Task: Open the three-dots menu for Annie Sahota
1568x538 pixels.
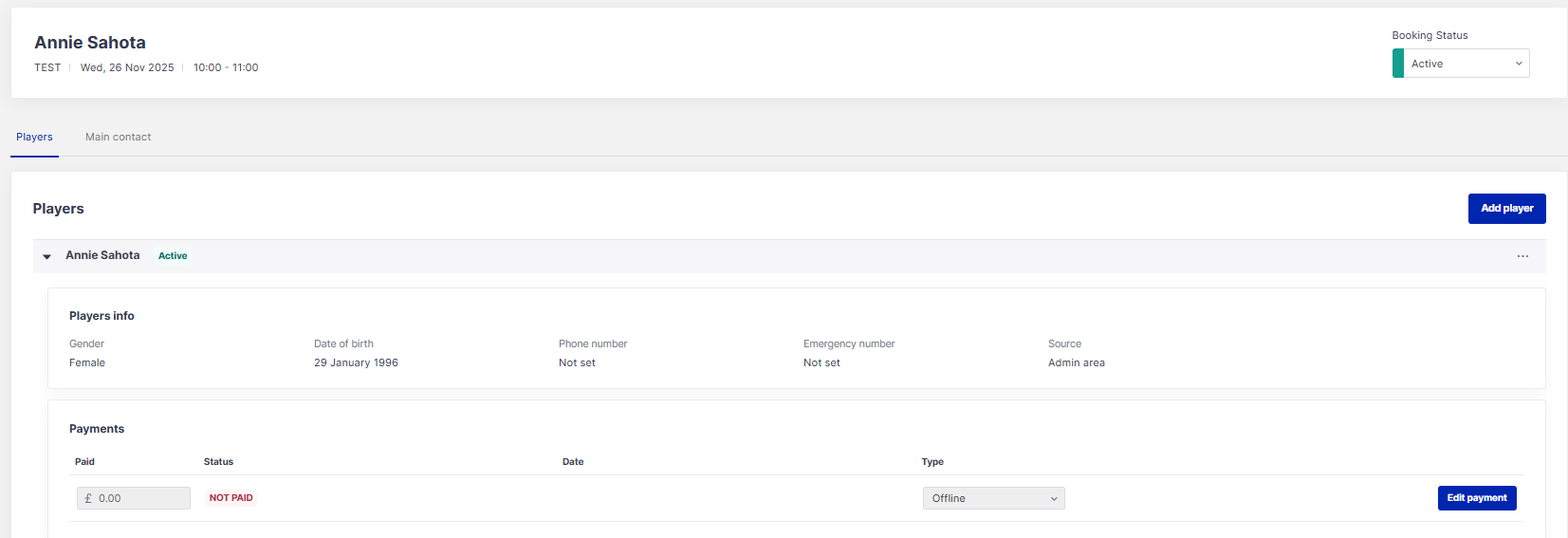Action: tap(1522, 256)
